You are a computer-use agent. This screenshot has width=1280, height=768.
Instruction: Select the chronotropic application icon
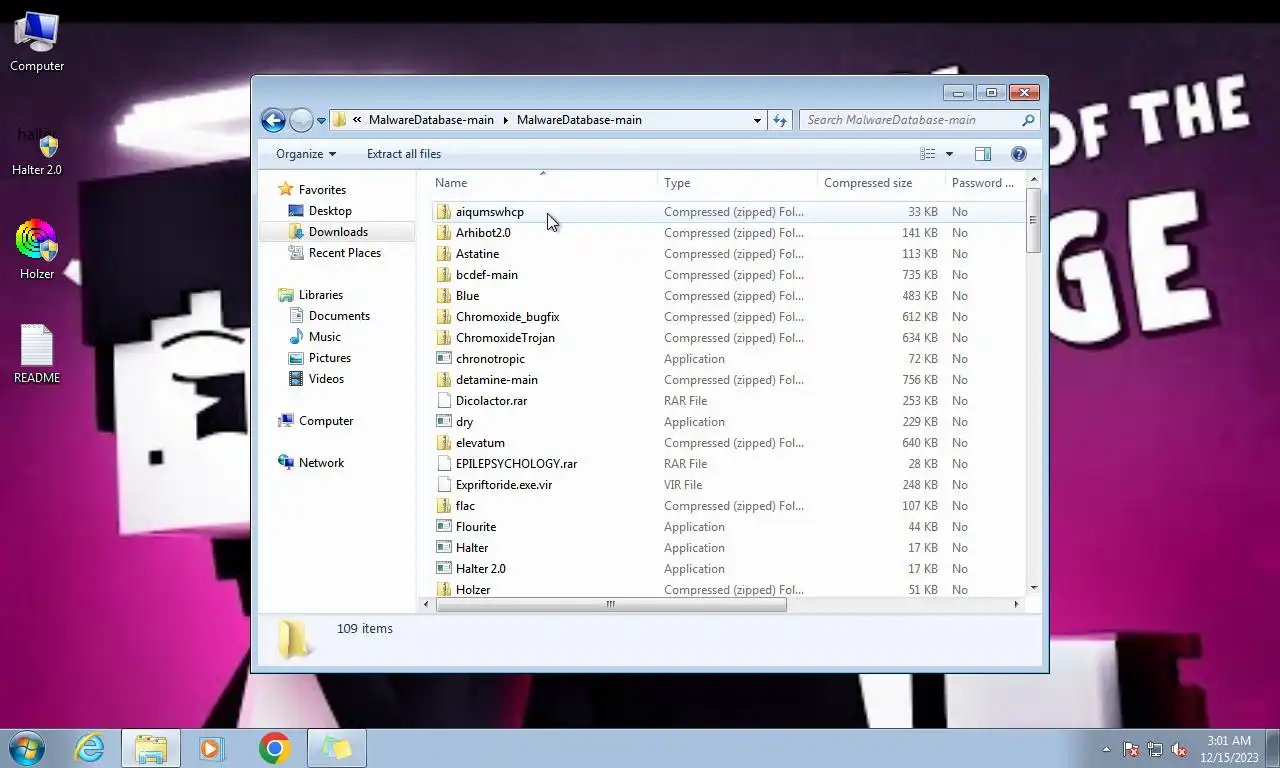444,359
